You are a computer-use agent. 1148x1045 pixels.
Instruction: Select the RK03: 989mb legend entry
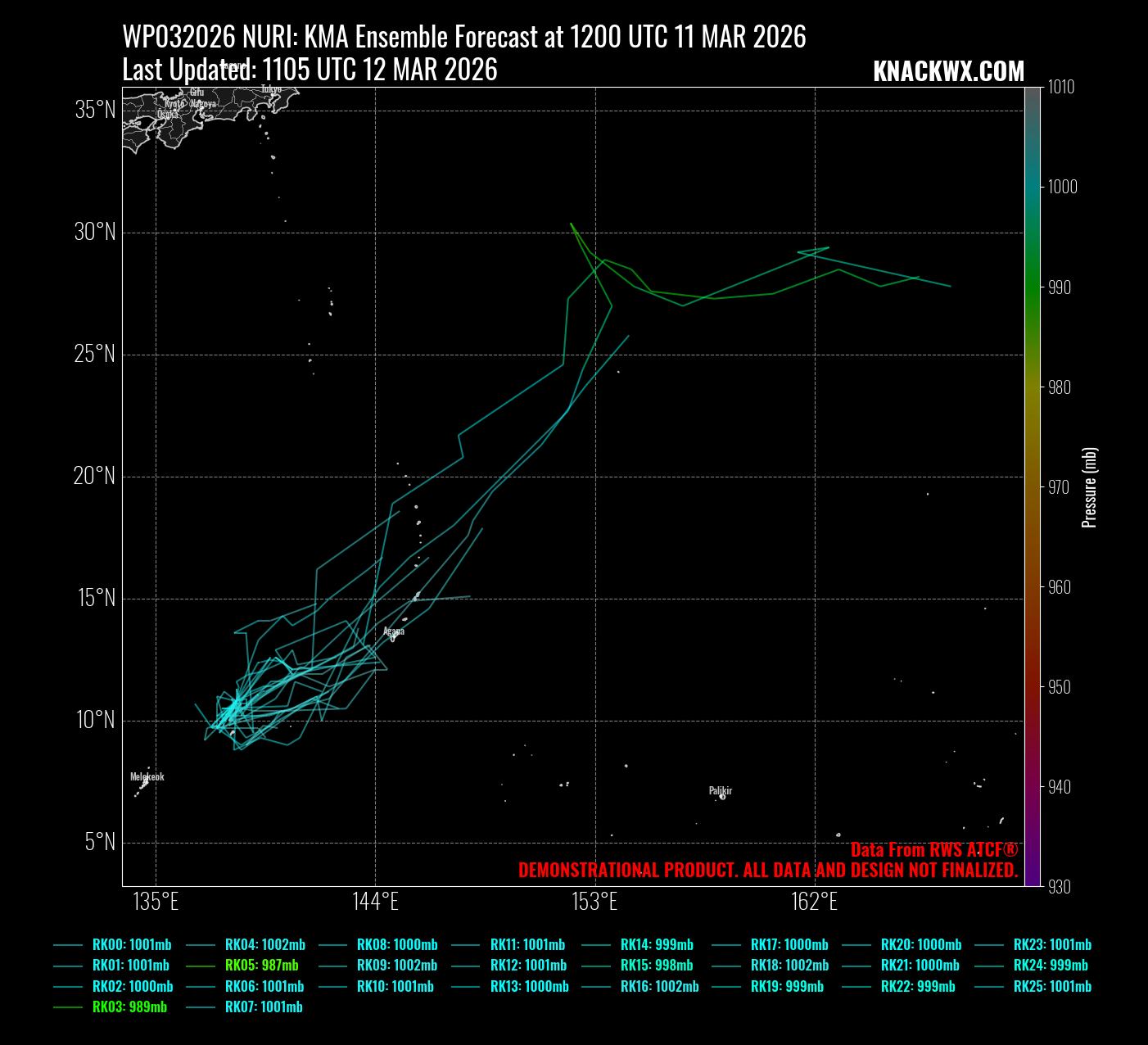tap(129, 1007)
